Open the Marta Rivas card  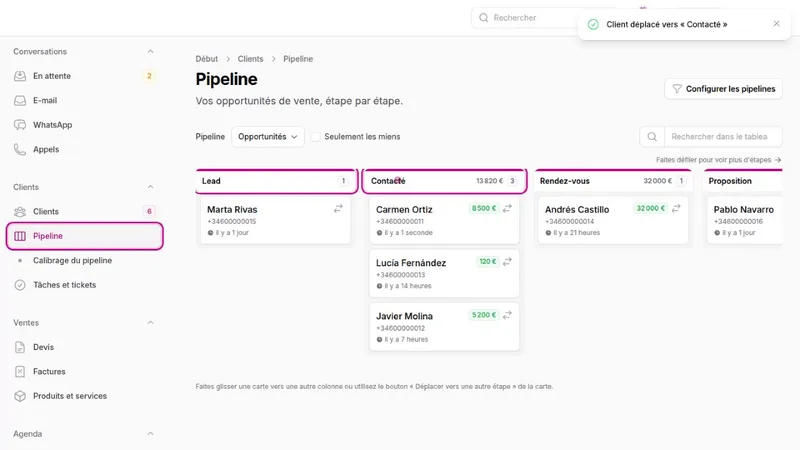click(x=276, y=220)
